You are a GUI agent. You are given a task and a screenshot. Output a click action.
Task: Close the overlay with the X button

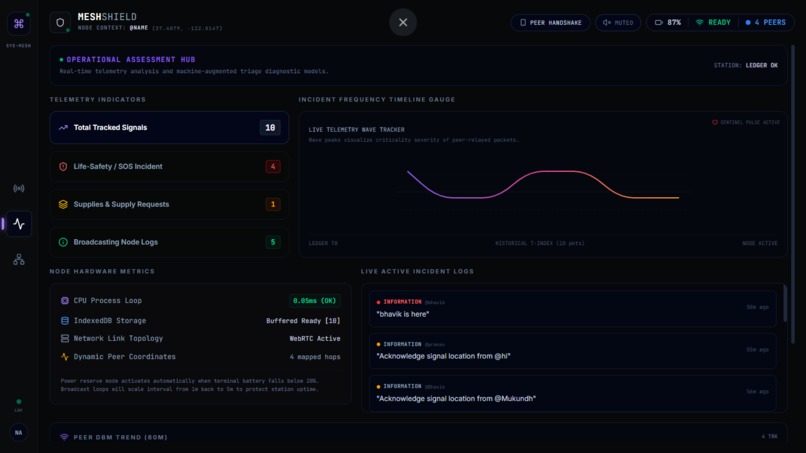[x=403, y=22]
